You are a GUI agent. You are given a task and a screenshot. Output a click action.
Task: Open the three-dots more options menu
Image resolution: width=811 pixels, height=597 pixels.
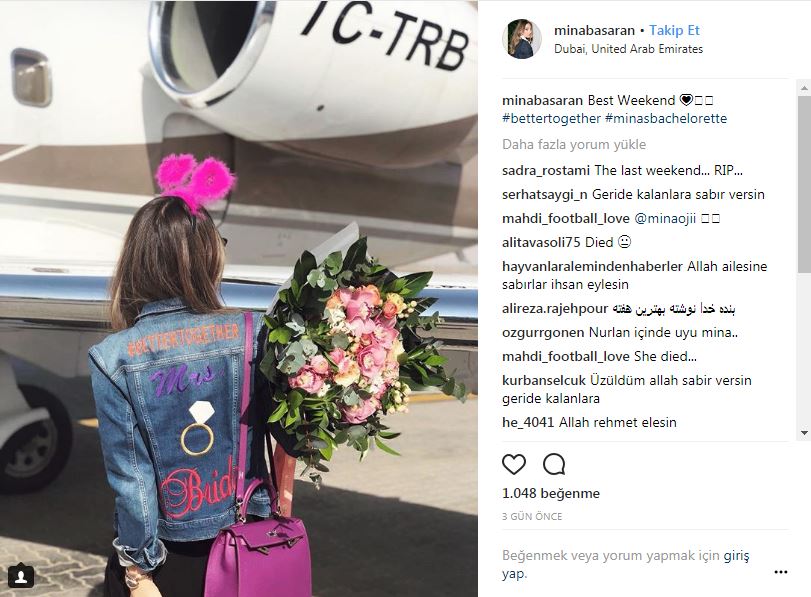[x=780, y=572]
